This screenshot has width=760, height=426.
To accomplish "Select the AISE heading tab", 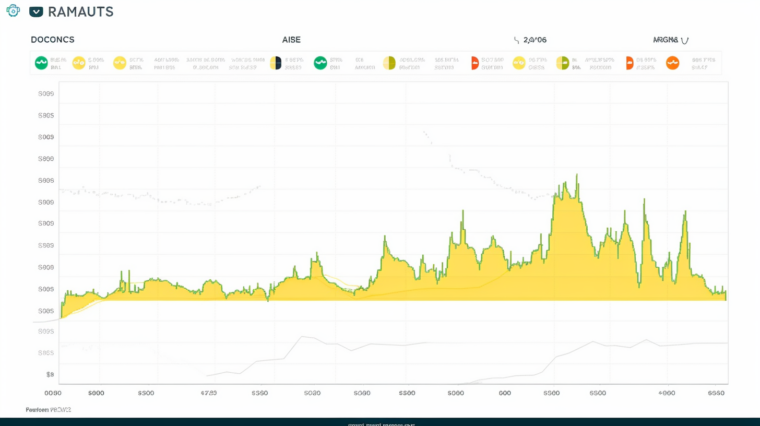I will click(292, 40).
